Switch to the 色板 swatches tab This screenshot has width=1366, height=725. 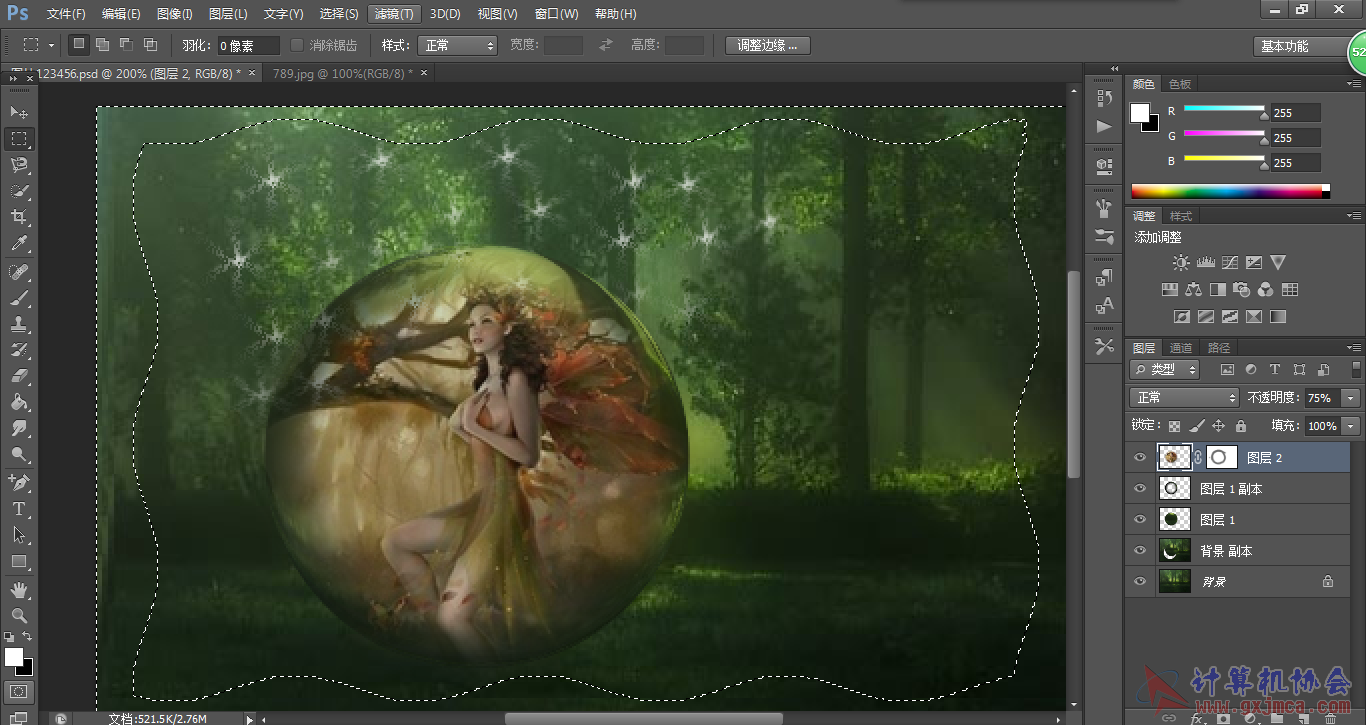click(1180, 84)
